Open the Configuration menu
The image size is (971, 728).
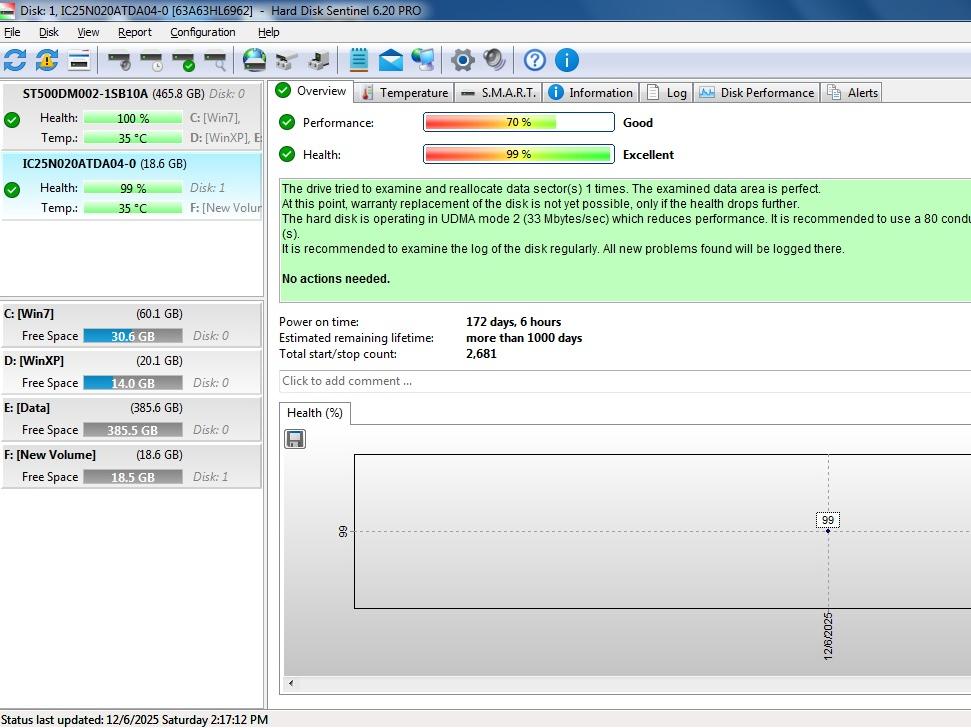point(202,32)
